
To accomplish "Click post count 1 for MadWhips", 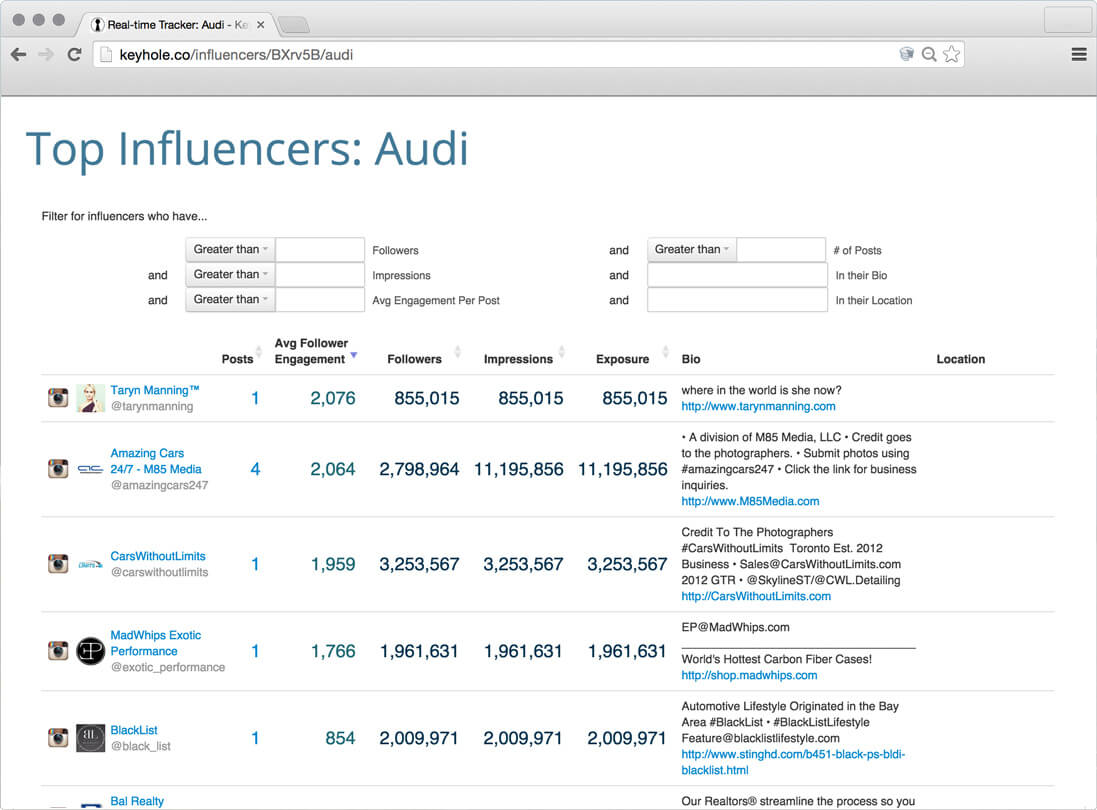I will [x=255, y=652].
